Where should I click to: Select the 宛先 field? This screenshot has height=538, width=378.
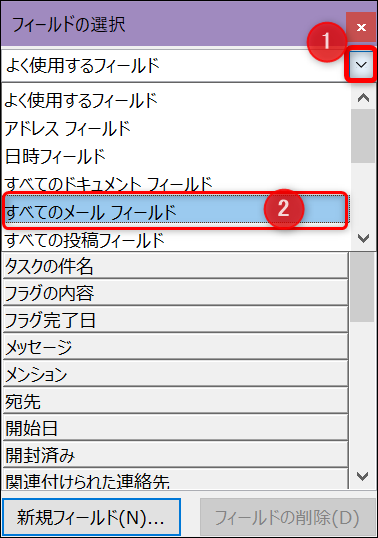pyautogui.click(x=176, y=401)
